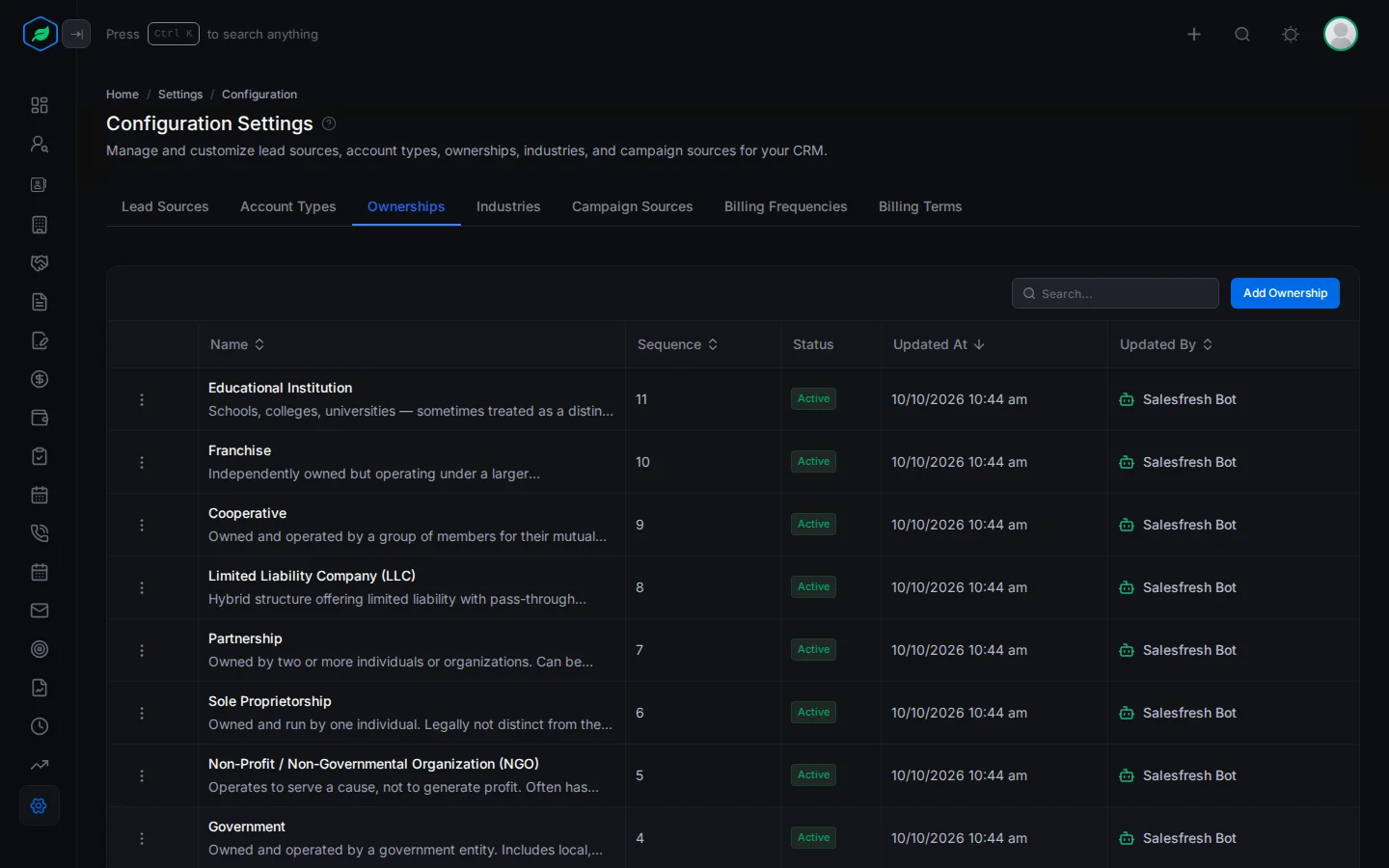Go to Settings breadcrumb link
The width and height of the screenshot is (1389, 868).
click(x=180, y=95)
